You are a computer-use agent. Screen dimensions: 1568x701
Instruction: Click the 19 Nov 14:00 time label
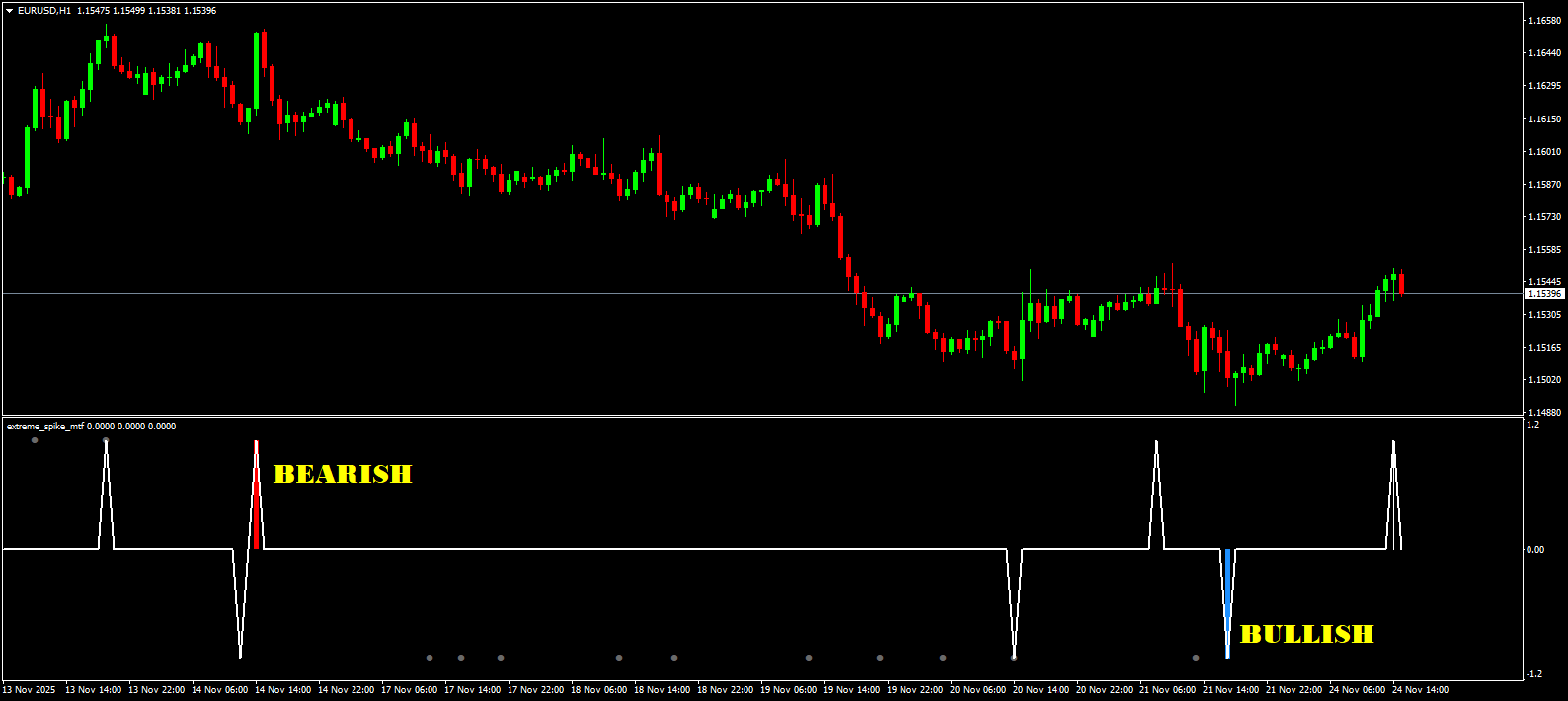coord(851,690)
